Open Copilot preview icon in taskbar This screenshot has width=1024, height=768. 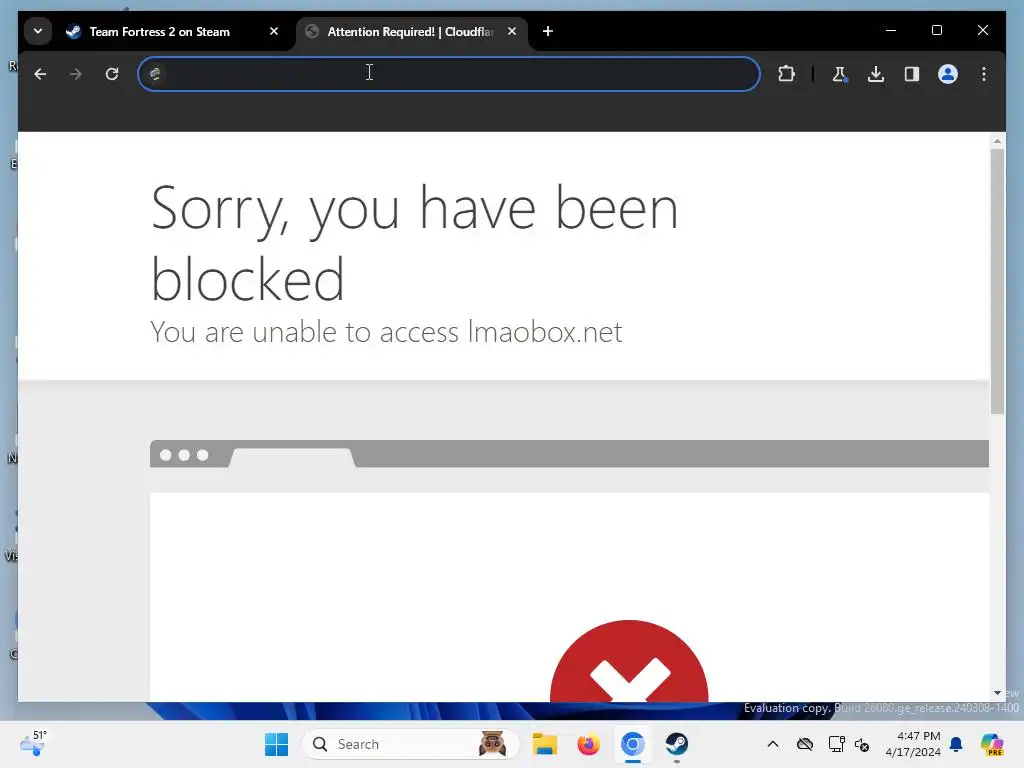(x=991, y=744)
